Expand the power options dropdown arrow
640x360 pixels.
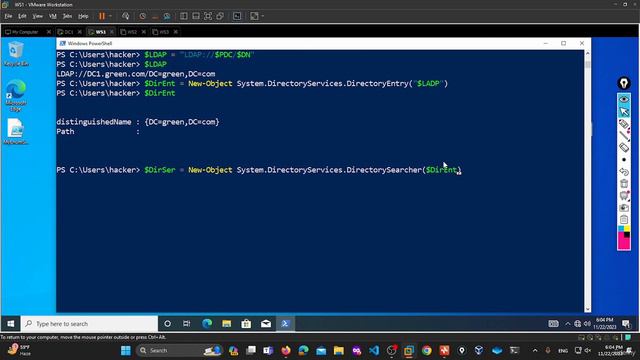(110, 16)
